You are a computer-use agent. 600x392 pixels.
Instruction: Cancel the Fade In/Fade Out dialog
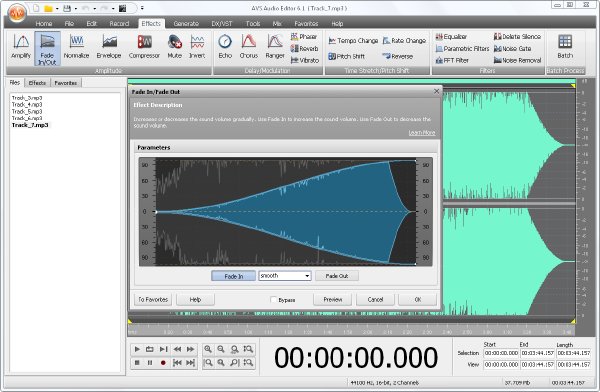tap(375, 299)
